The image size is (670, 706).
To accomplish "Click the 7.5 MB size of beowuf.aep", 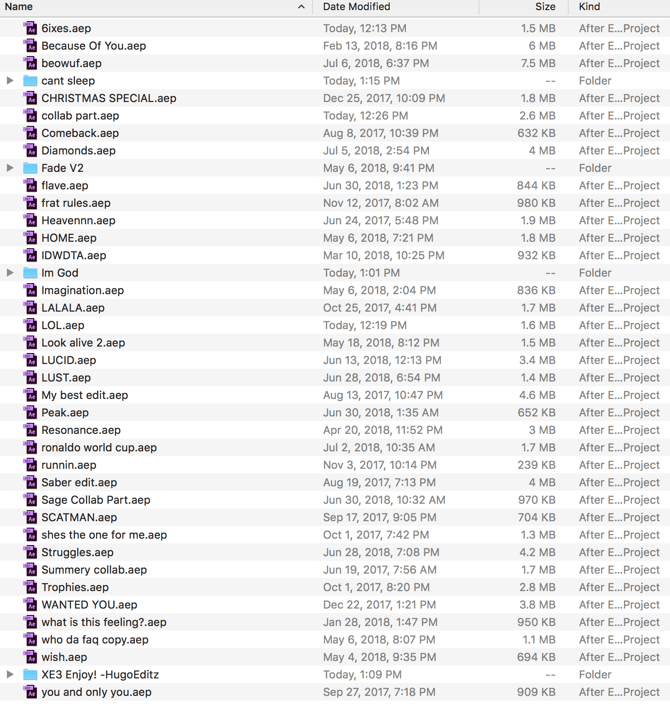I will (538, 63).
